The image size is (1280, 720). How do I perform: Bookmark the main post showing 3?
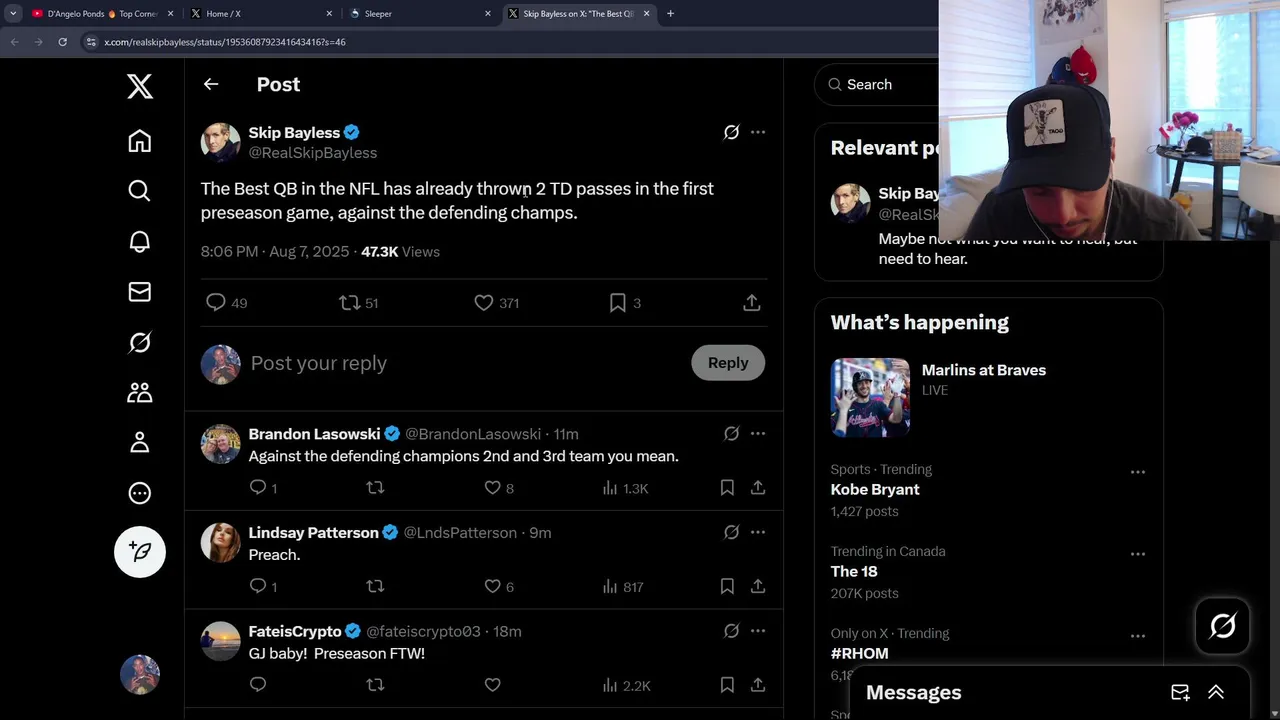click(x=625, y=302)
